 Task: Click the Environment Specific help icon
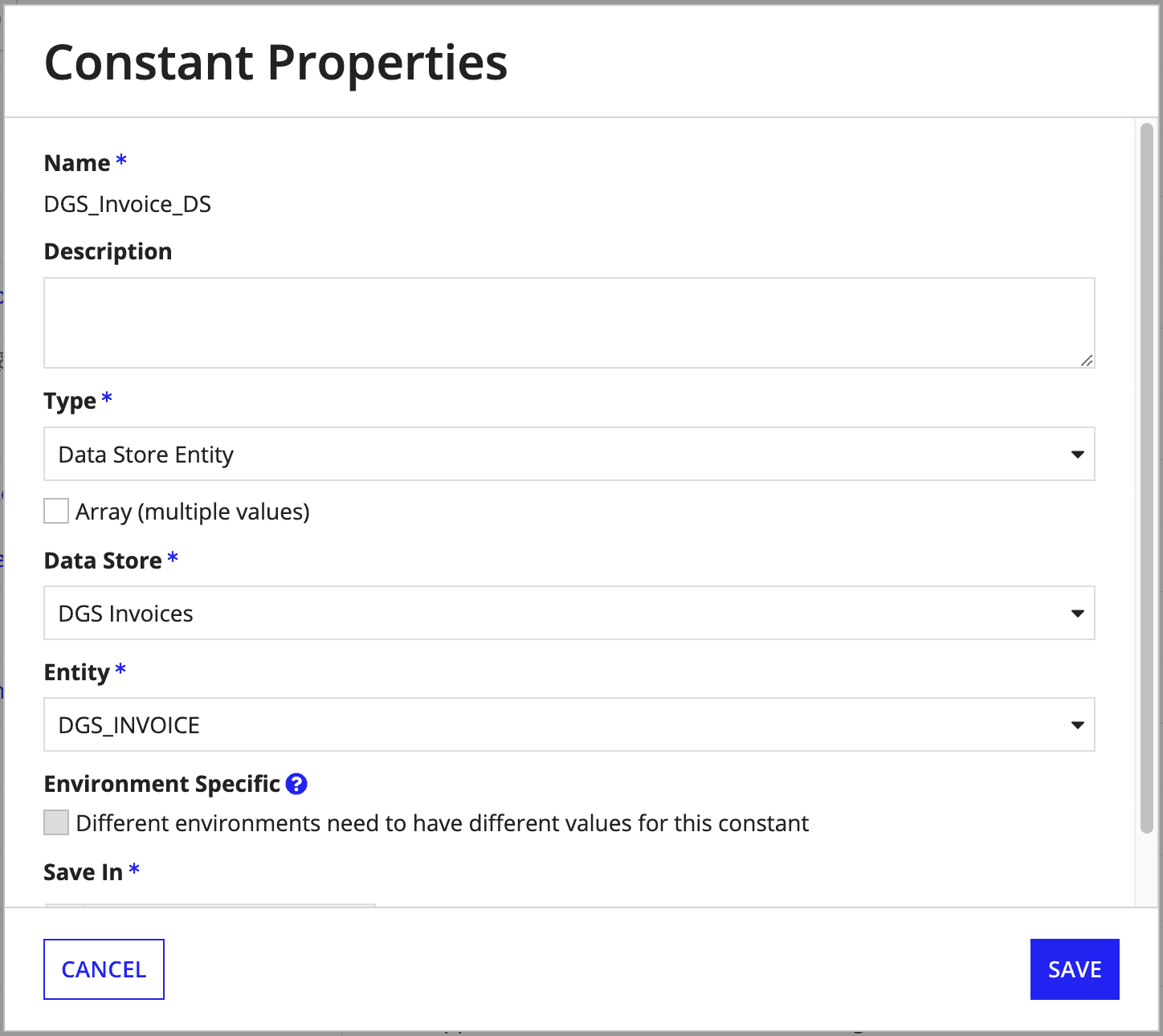coord(296,784)
